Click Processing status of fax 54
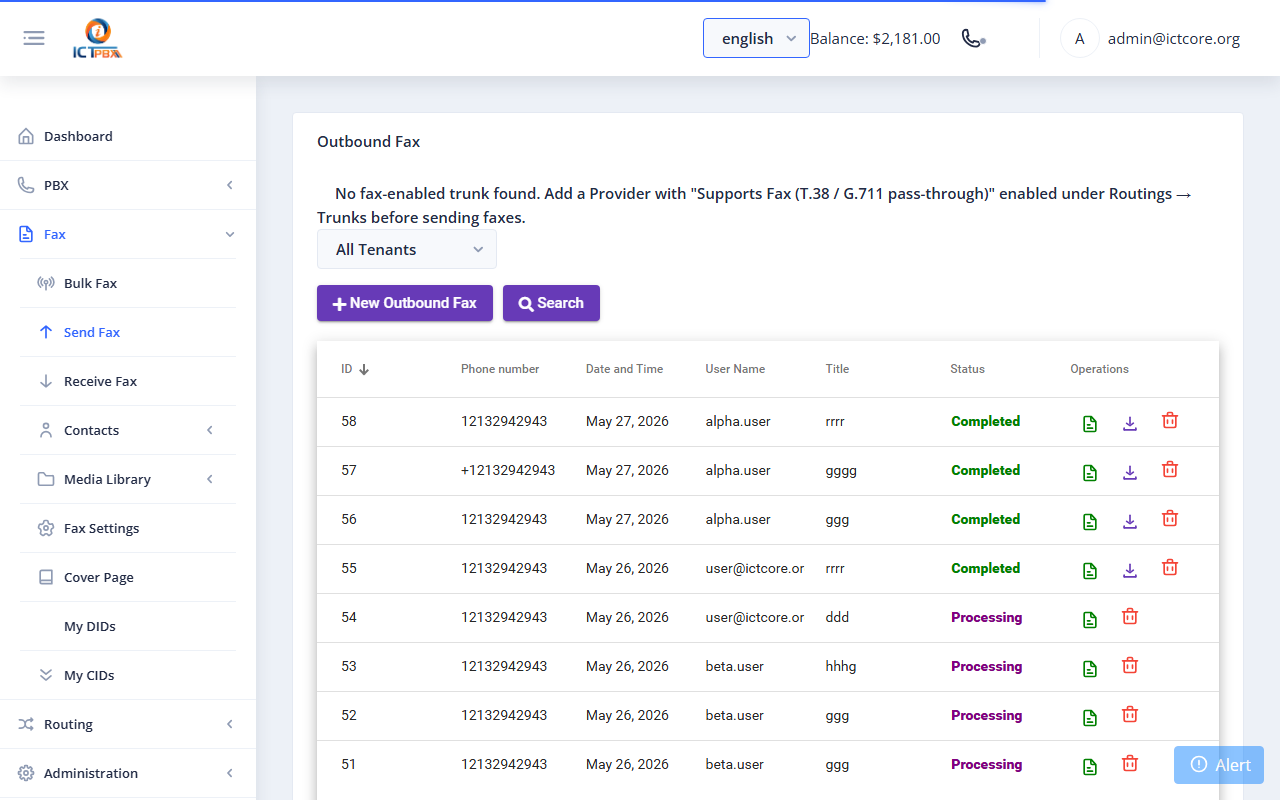 987,617
